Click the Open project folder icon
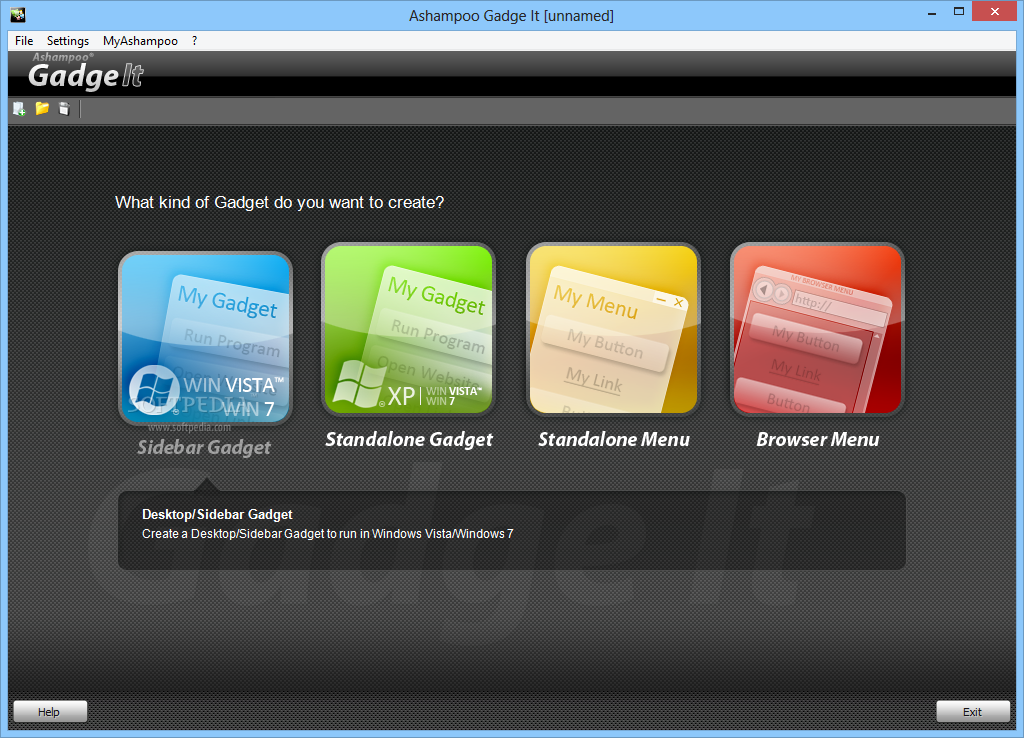1024x738 pixels. [42, 108]
